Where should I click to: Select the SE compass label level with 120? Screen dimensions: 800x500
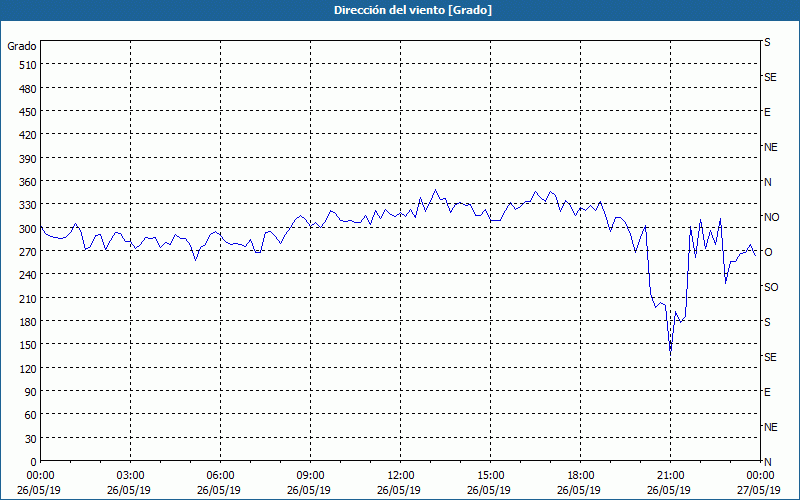point(770,357)
